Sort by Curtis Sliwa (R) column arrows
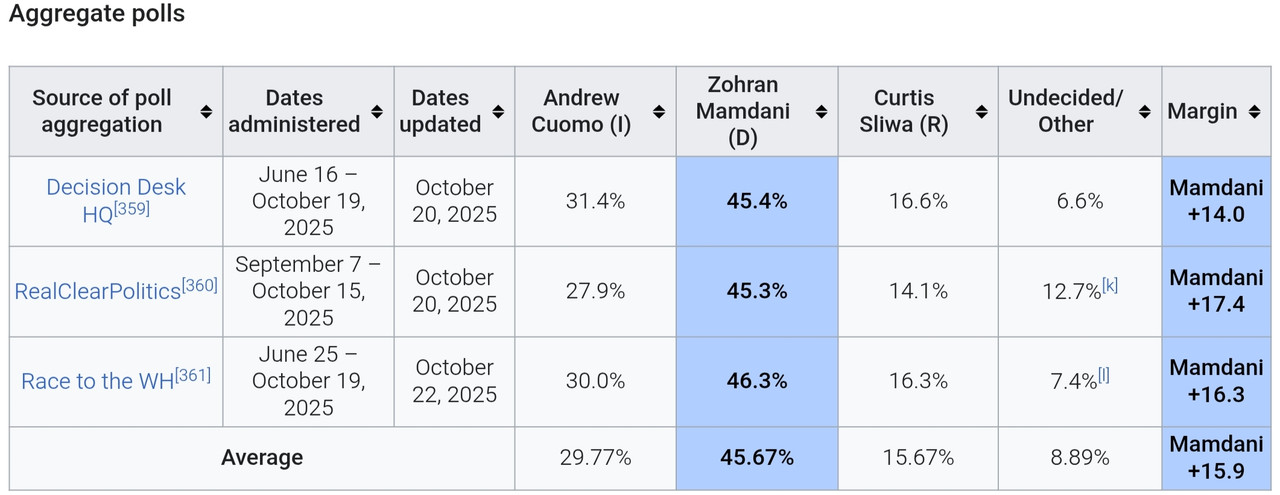This screenshot has width=1280, height=495. pyautogui.click(x=982, y=112)
